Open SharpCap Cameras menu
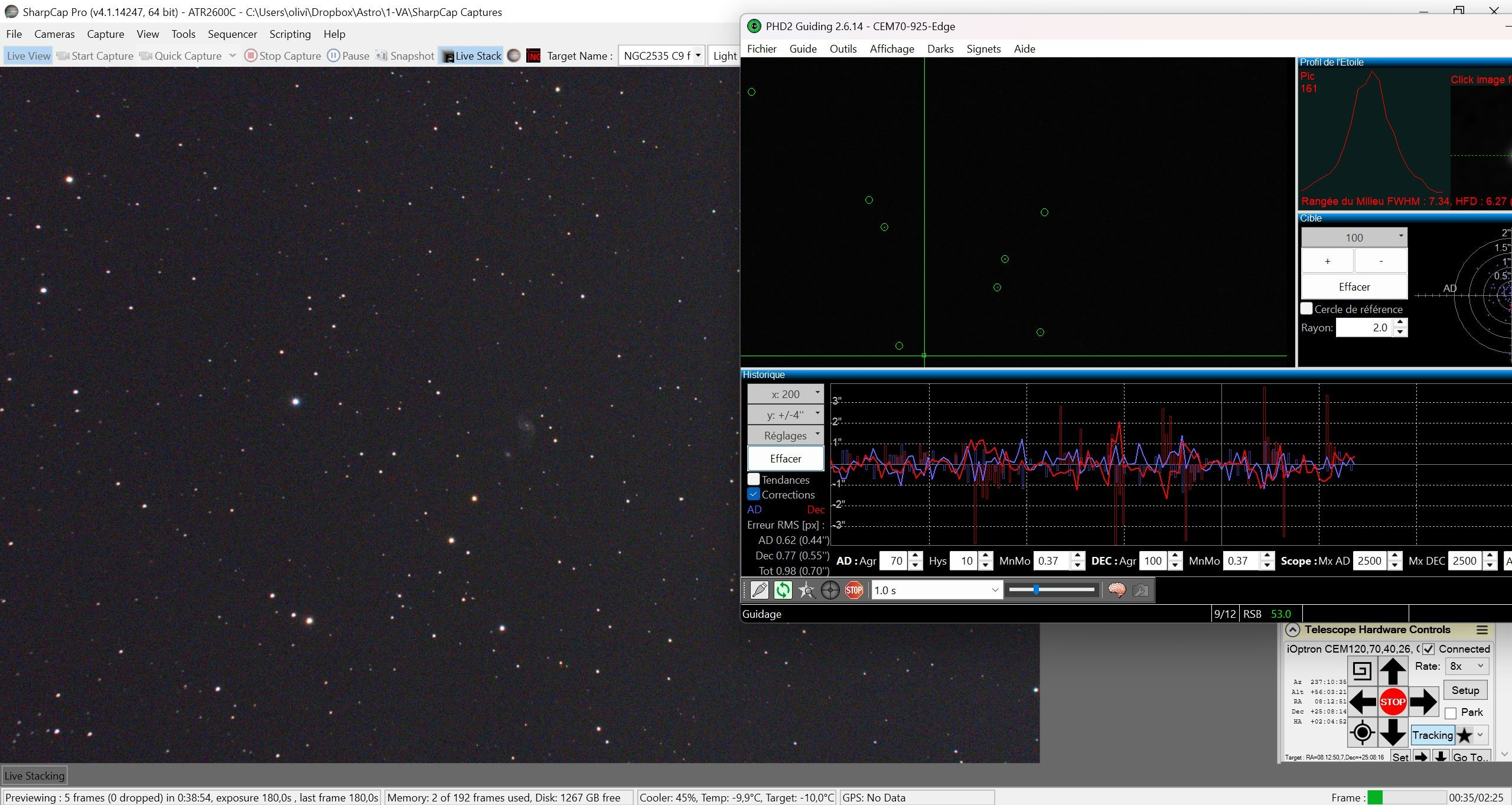 pyautogui.click(x=54, y=34)
